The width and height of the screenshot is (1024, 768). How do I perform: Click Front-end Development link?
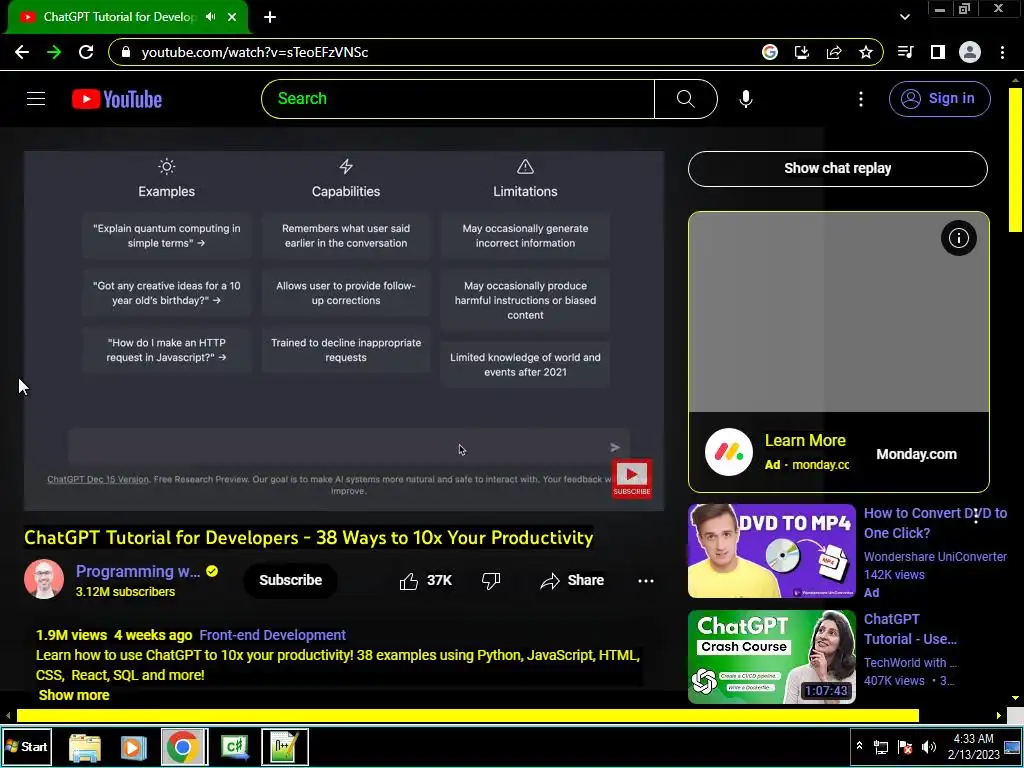272,635
